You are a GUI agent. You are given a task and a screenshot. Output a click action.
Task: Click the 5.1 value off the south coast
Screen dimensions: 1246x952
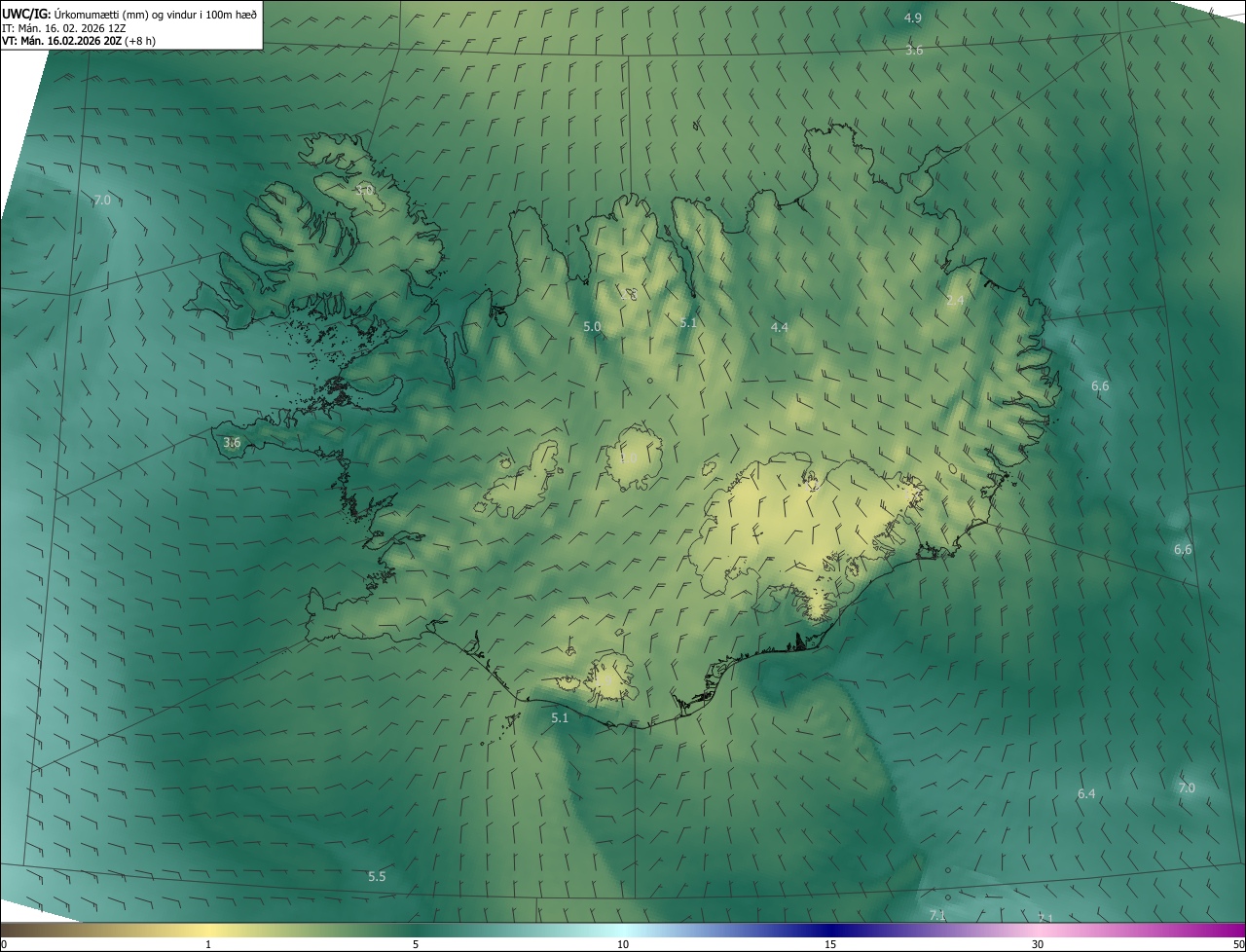point(560,718)
